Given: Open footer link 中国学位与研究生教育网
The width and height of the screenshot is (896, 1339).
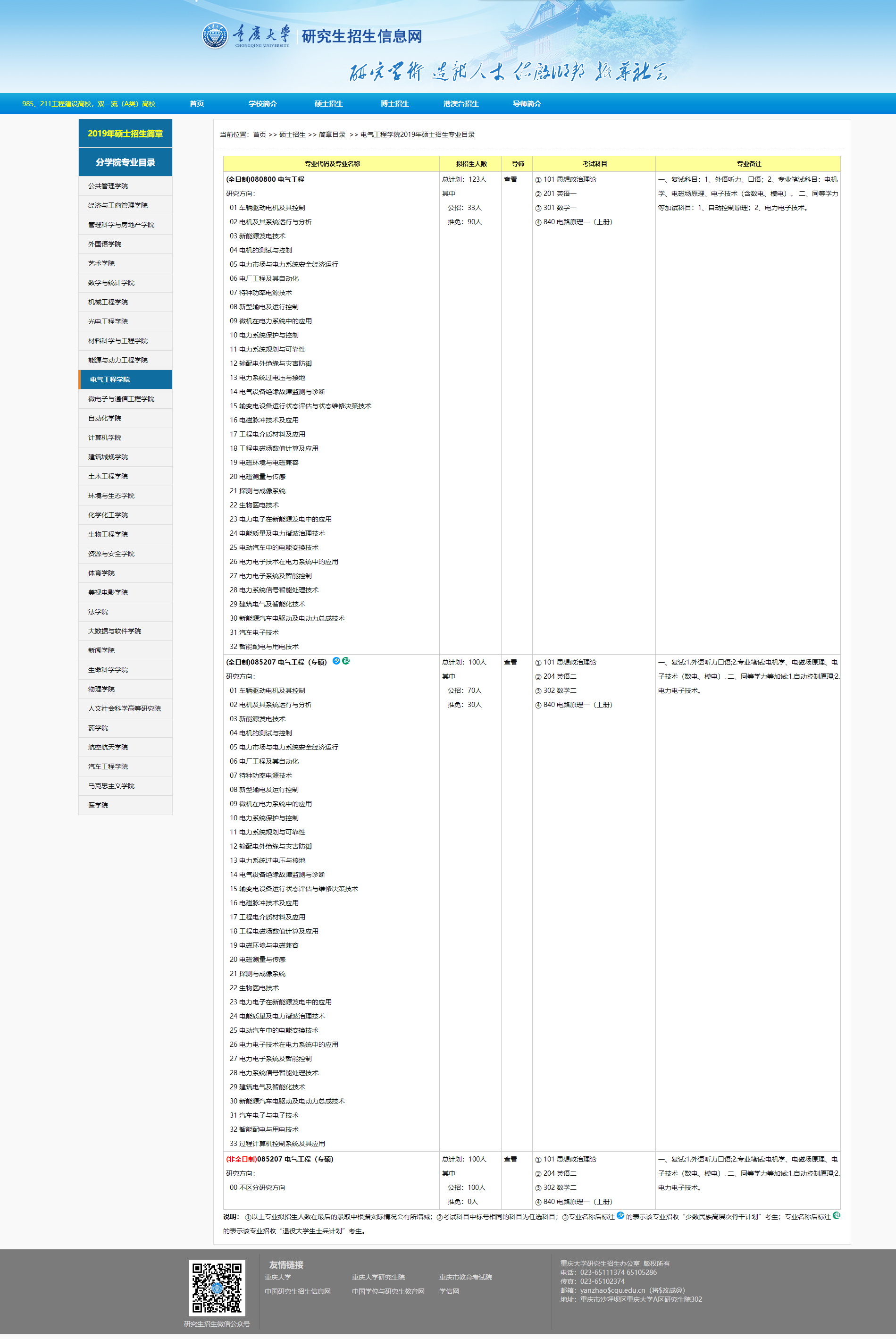Looking at the screenshot, I should pos(388,1292).
